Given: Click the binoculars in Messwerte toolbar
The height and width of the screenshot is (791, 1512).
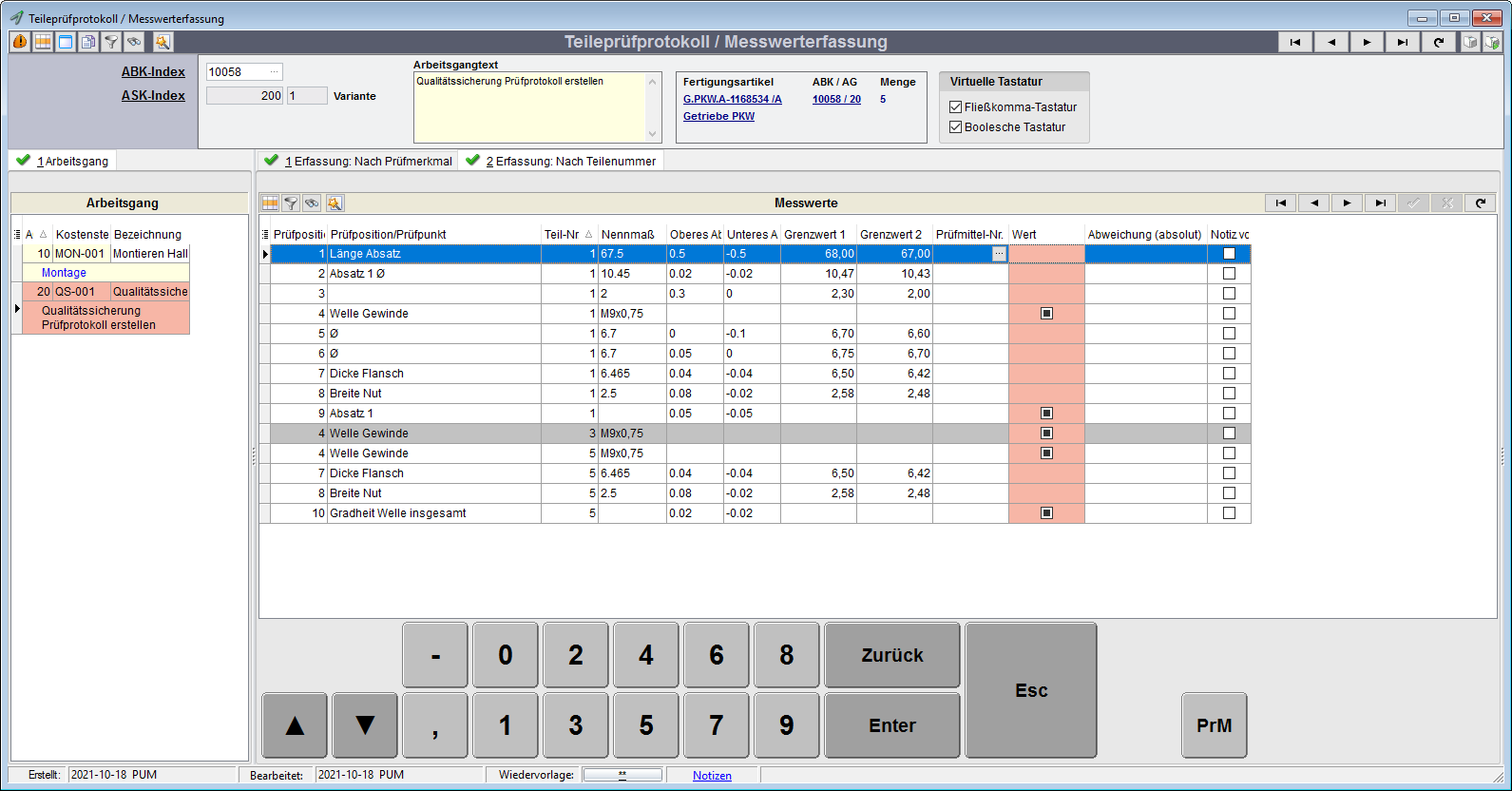Looking at the screenshot, I should click(312, 203).
